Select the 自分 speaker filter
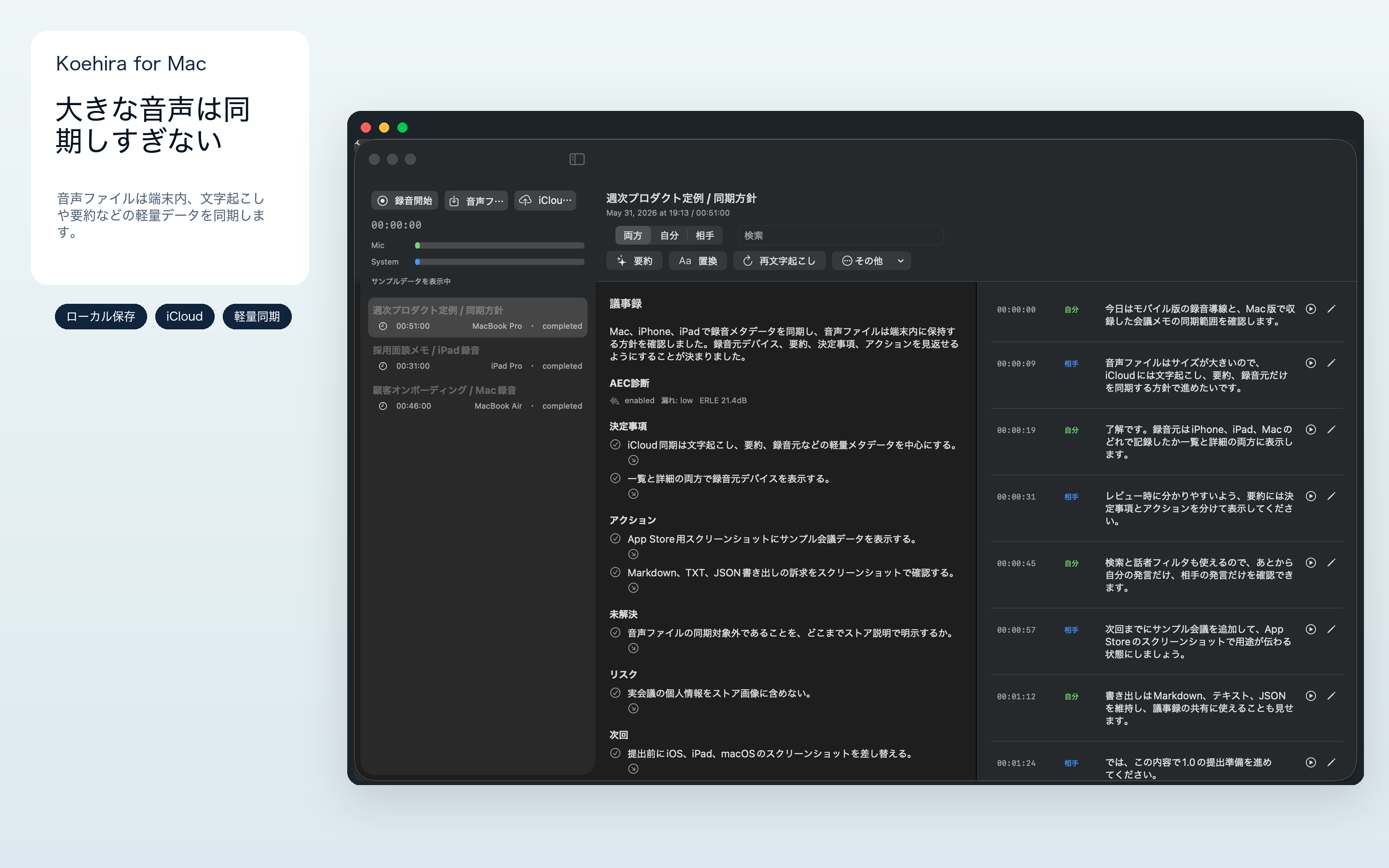The width and height of the screenshot is (1389, 868). 669,235
